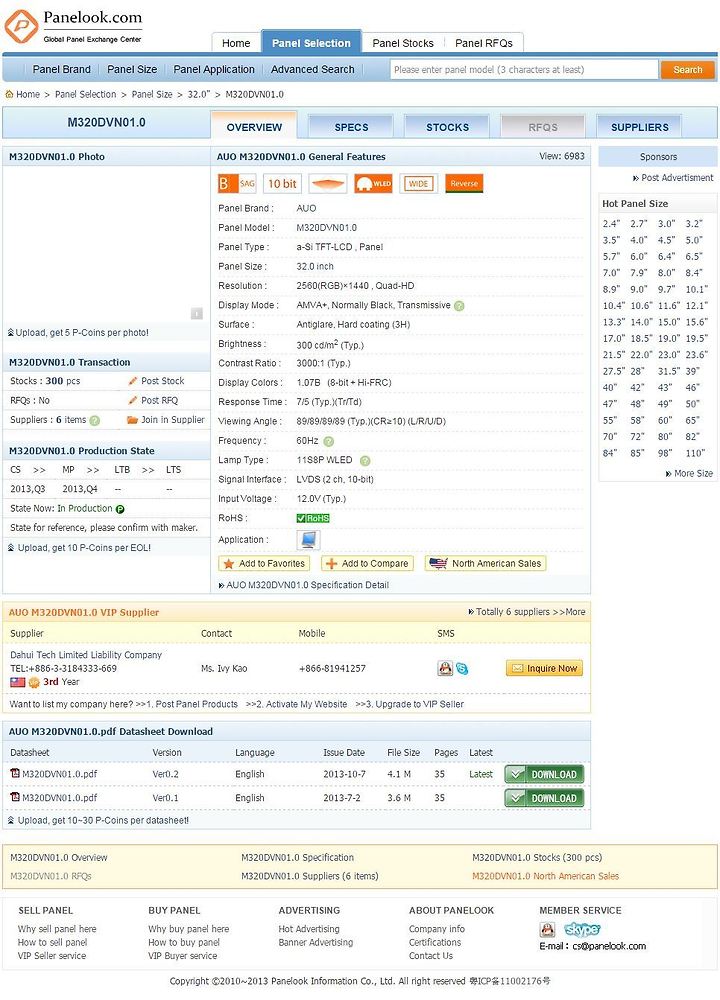720x1000 pixels.
Task: Select 21.5" hot panel size
Action: 613,355
